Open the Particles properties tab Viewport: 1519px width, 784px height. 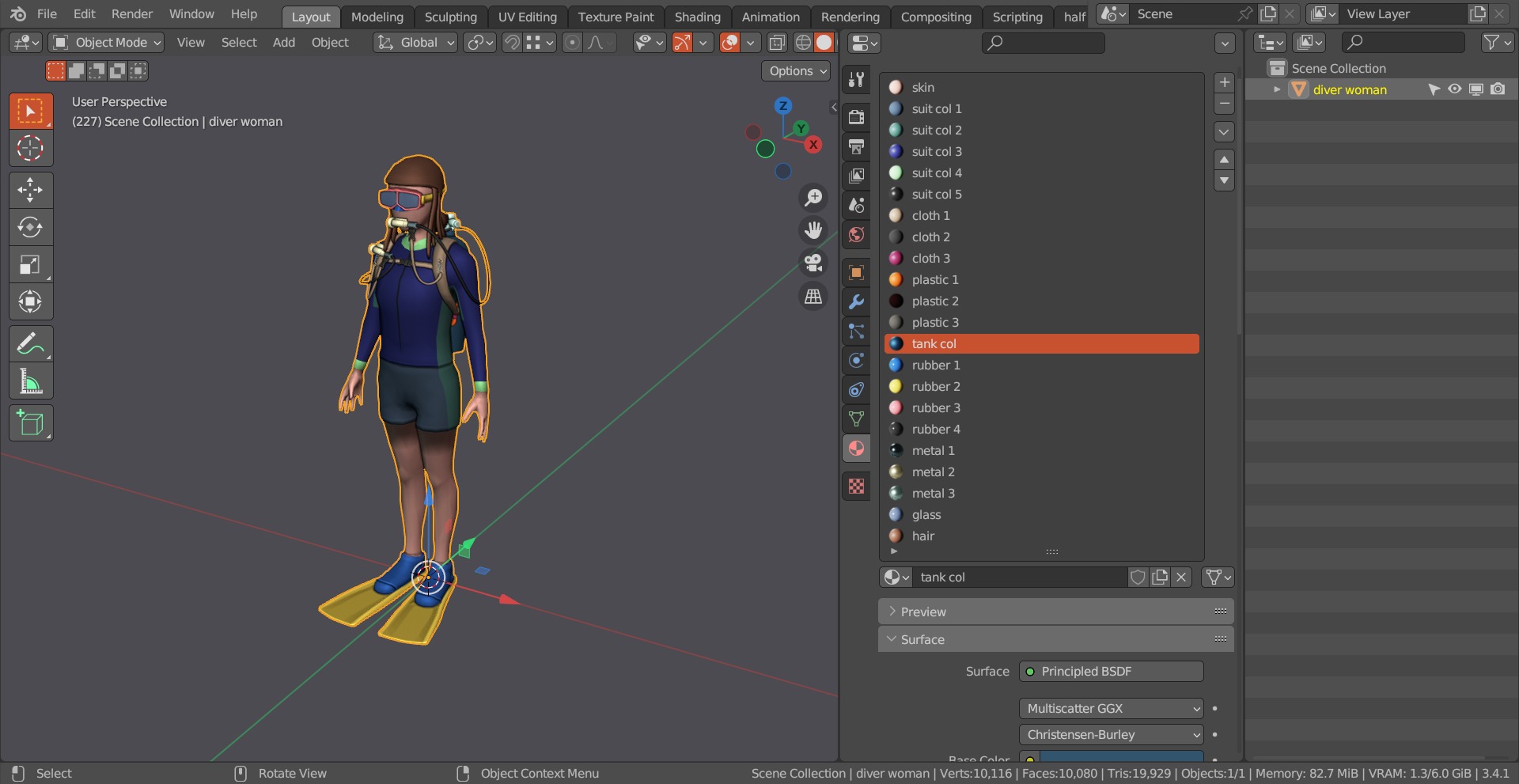click(x=856, y=331)
